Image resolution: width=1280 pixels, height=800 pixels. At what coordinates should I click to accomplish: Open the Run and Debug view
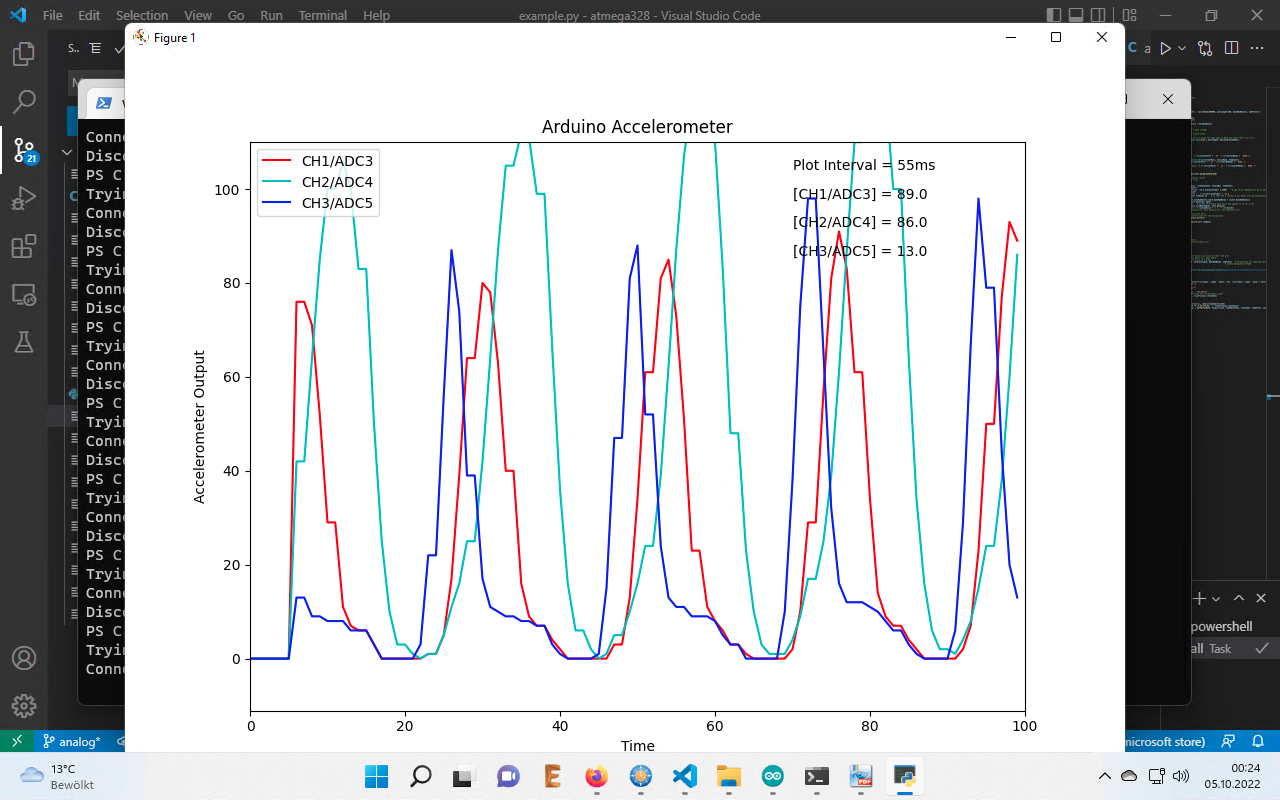[24, 198]
